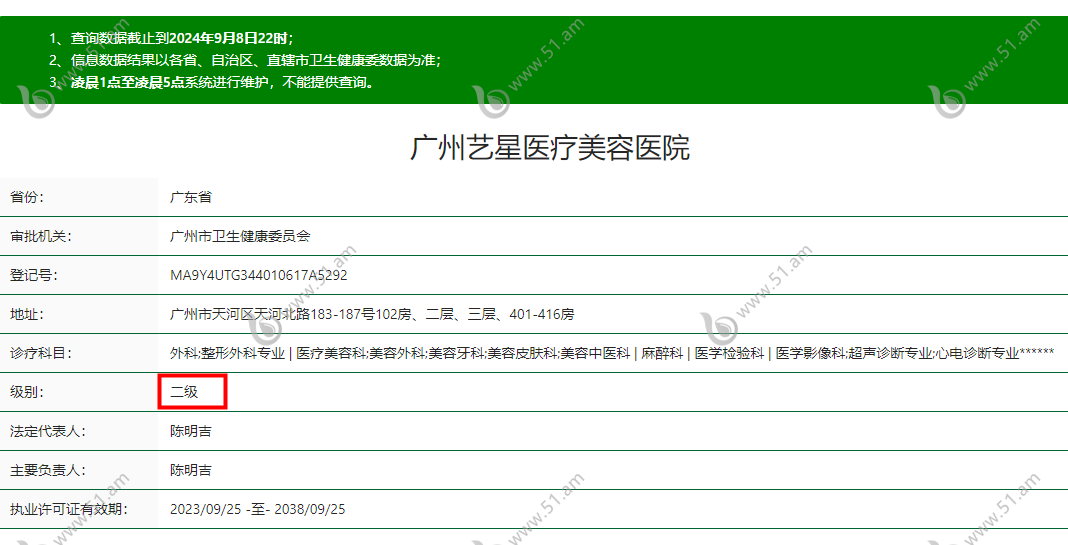This screenshot has width=1068, height=545.
Task: Select registration number MA9Y4UTG344010617A5292
Action: click(x=258, y=275)
